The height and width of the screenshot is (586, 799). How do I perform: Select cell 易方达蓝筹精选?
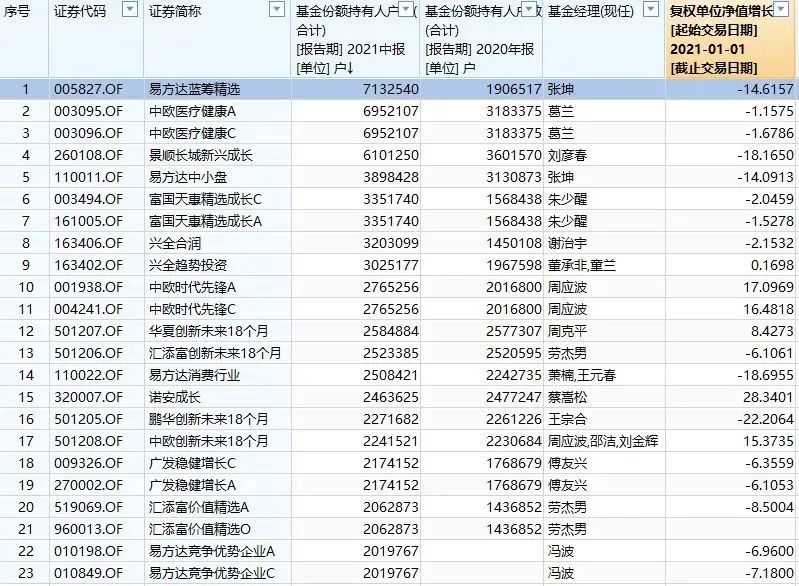click(x=194, y=89)
